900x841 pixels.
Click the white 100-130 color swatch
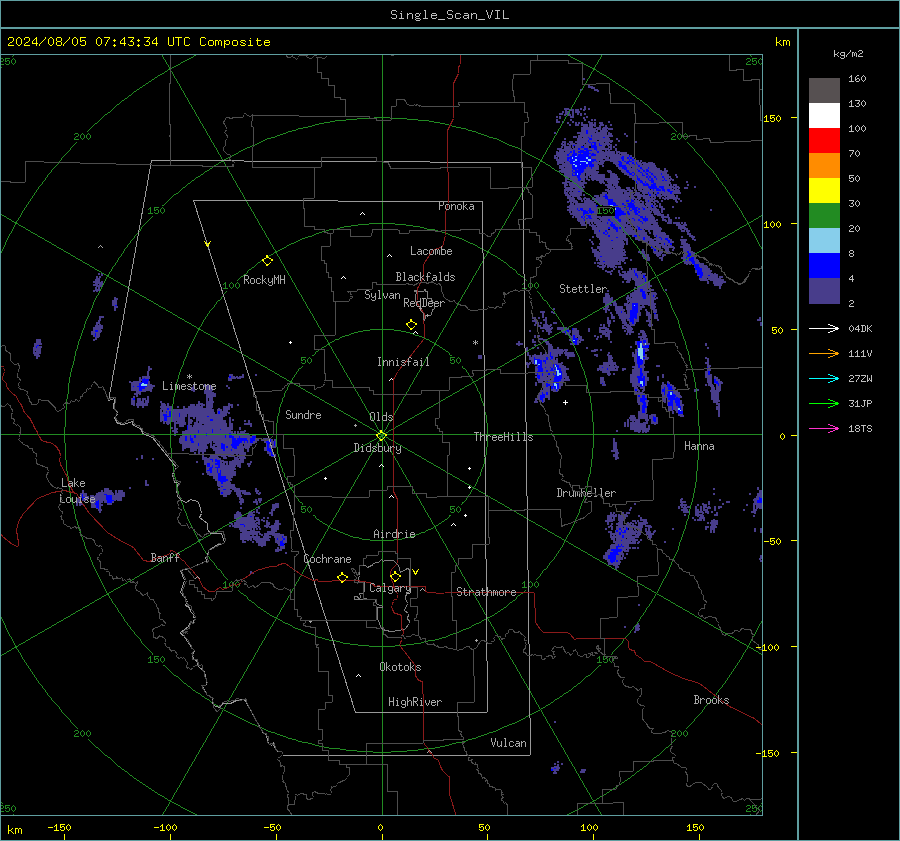coord(824,116)
